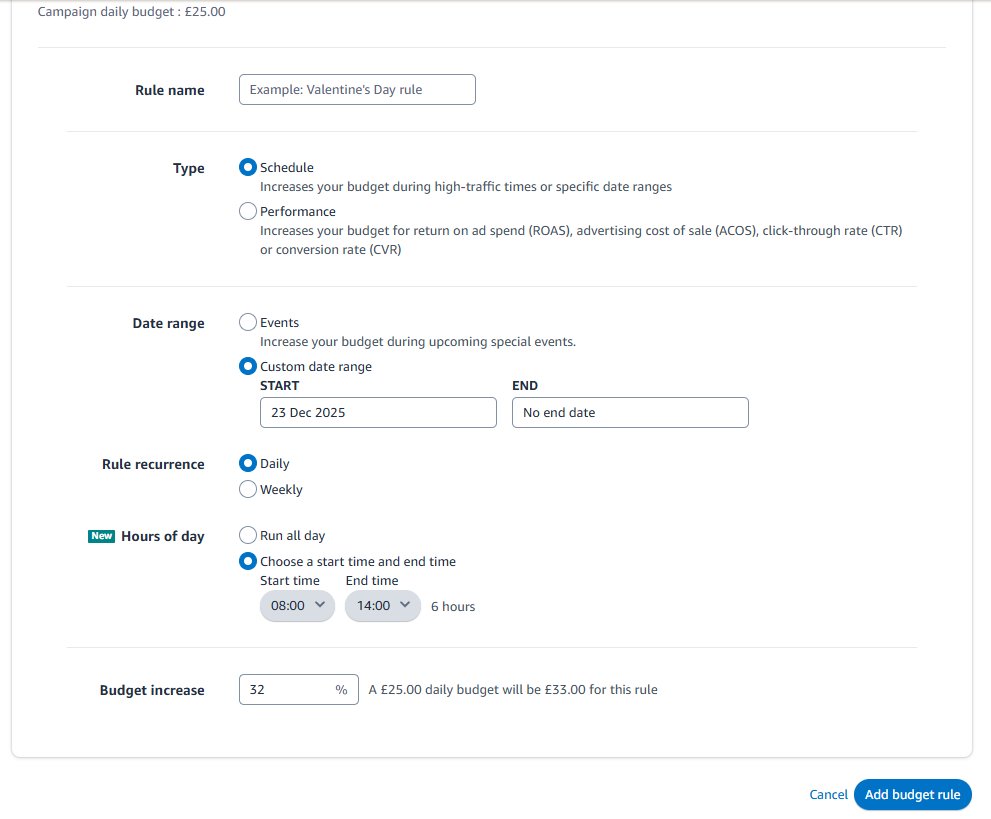Screen dimensions: 991x819
Task: Click the Add budget rule button
Action: pyautogui.click(x=911, y=794)
